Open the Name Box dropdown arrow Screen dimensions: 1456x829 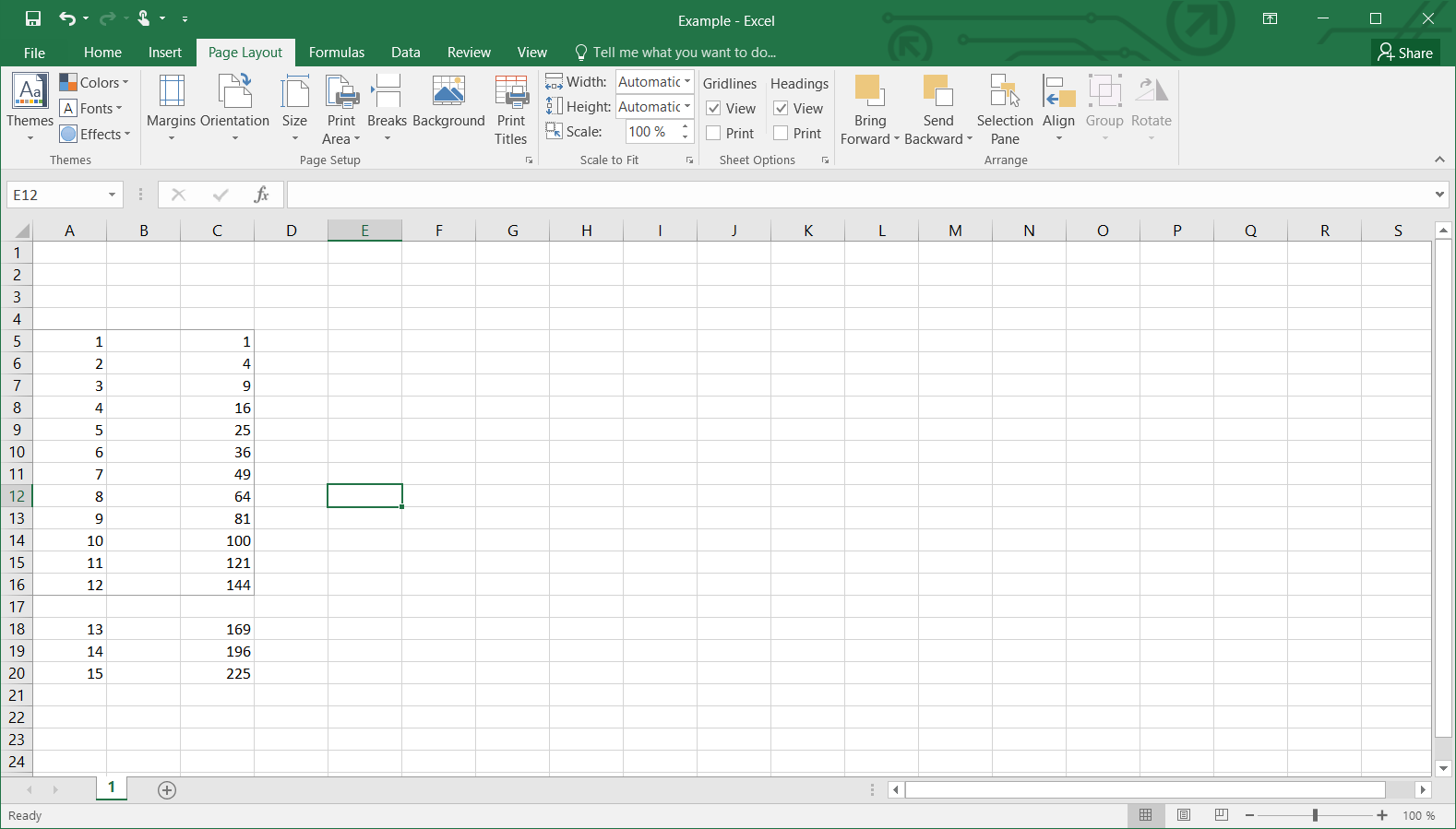[x=112, y=195]
